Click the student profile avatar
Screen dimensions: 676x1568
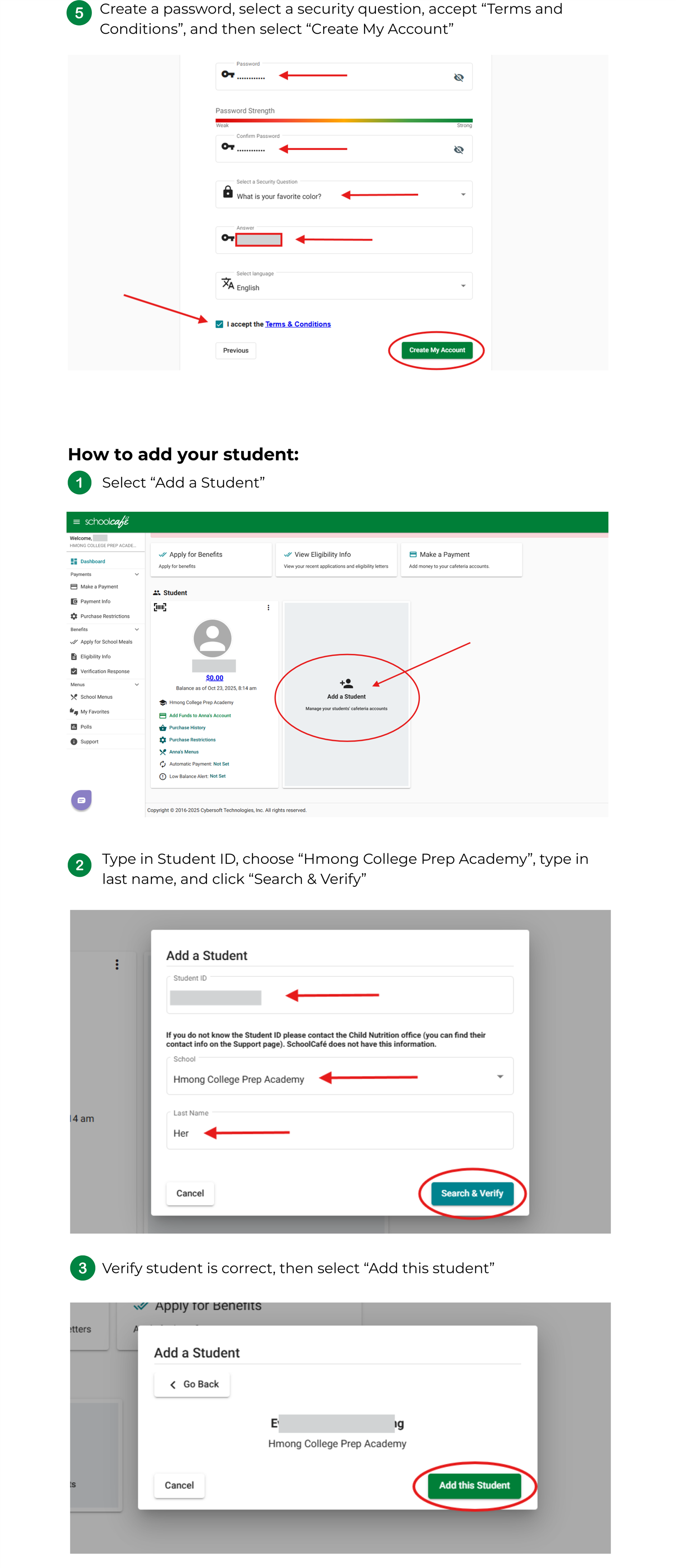(x=213, y=638)
